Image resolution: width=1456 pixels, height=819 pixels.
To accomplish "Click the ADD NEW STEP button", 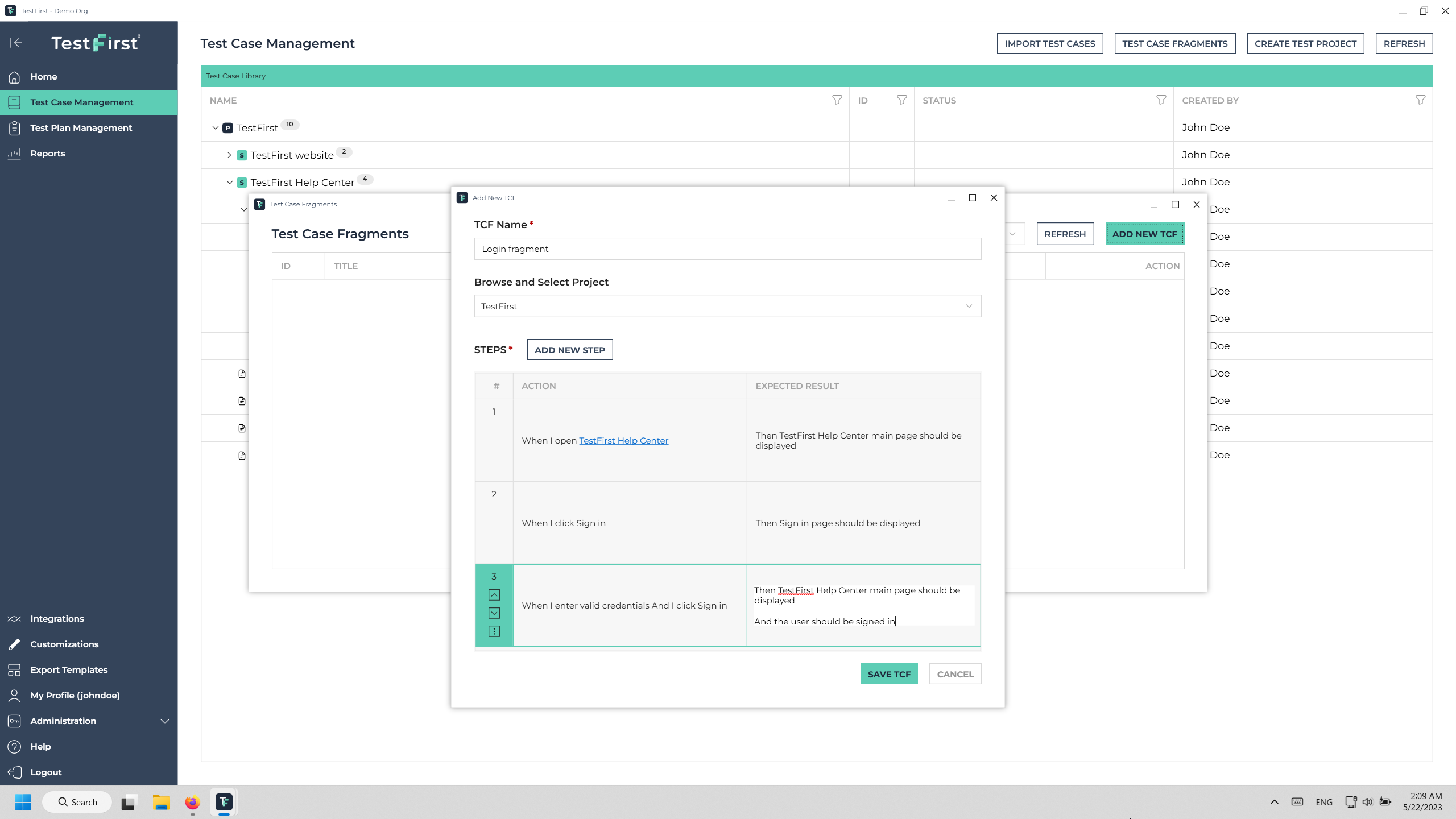I will tap(569, 350).
